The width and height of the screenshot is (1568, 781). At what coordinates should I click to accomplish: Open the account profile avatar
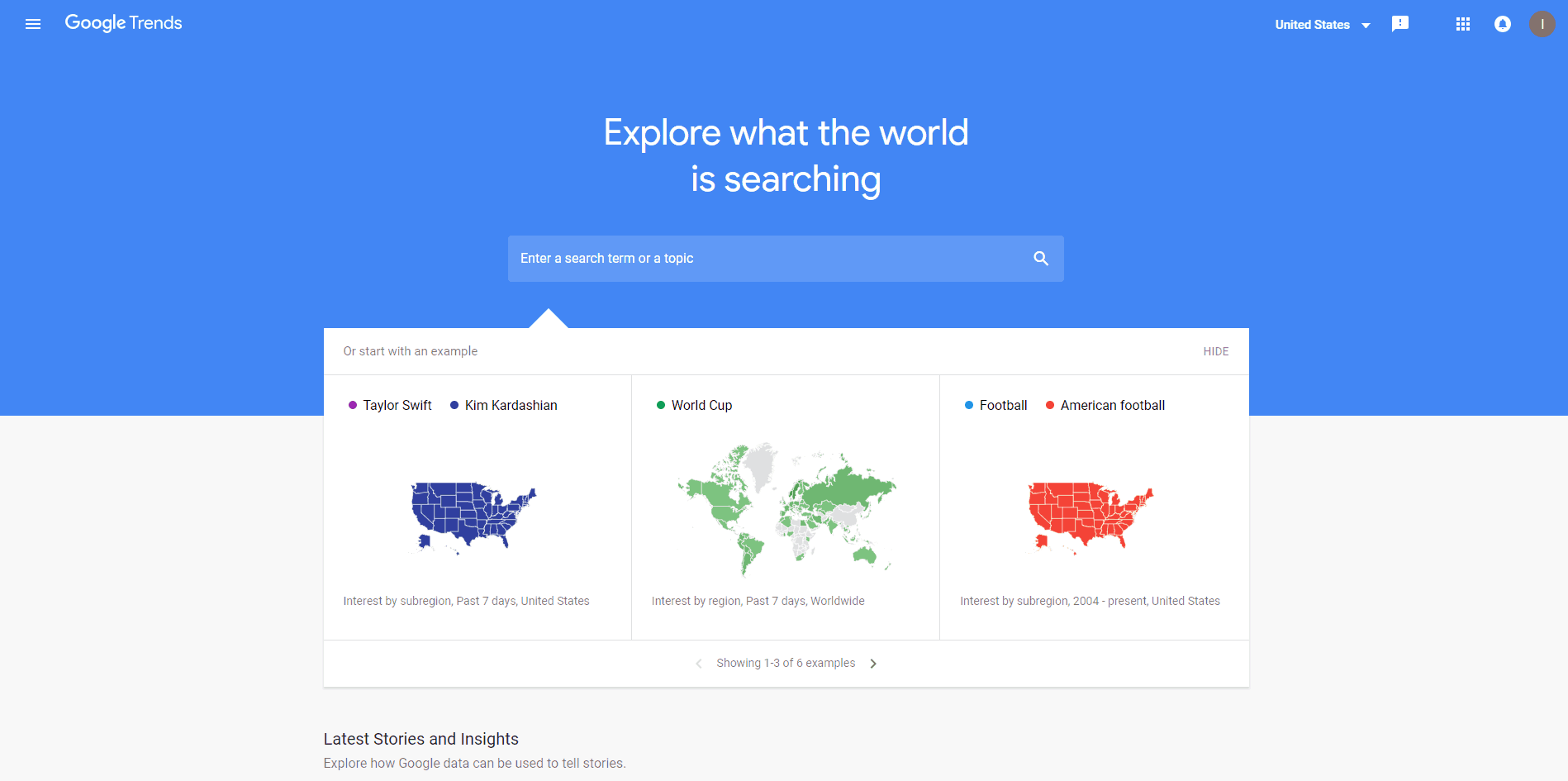(x=1542, y=24)
